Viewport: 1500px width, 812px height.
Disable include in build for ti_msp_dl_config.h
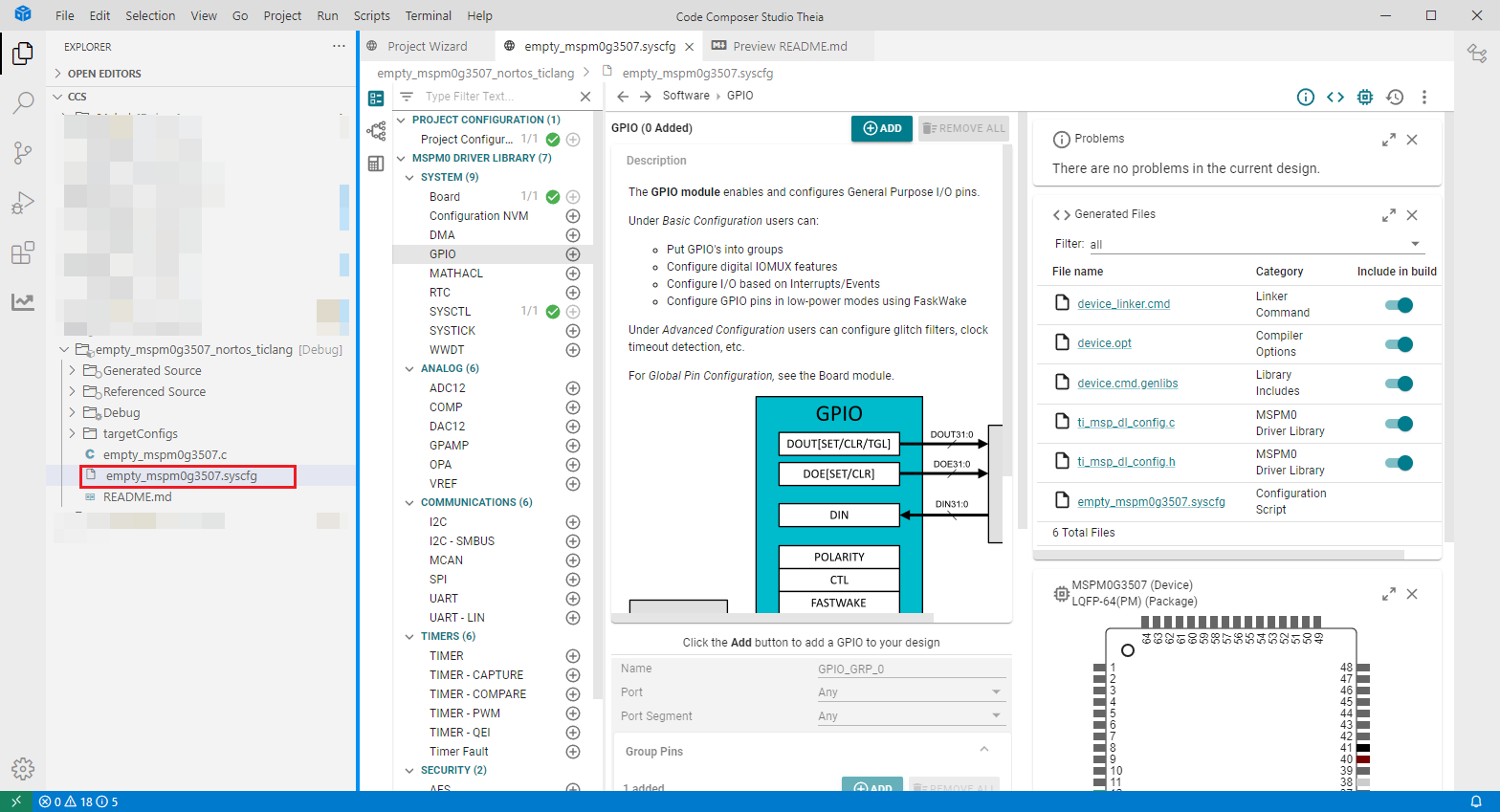[1399, 463]
